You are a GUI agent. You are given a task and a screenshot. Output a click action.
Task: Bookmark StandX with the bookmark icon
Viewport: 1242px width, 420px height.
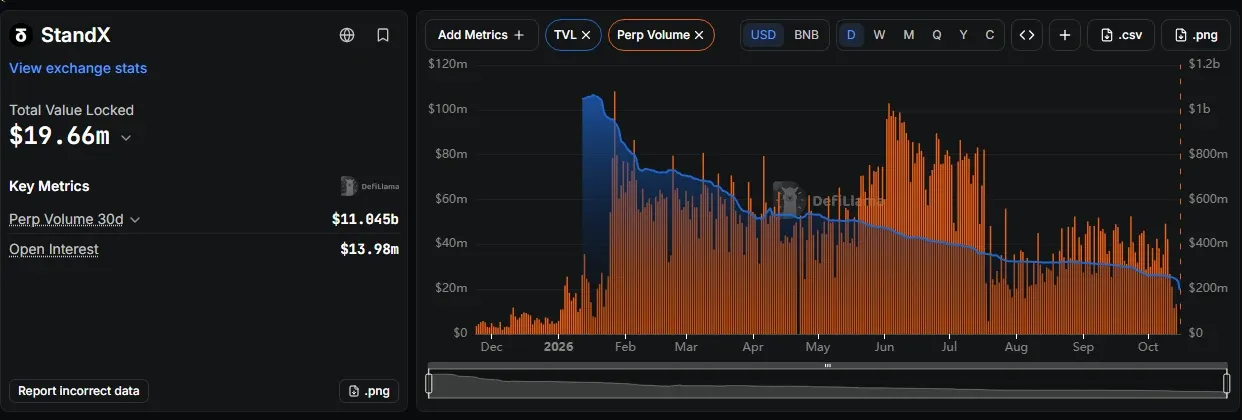[x=383, y=35]
